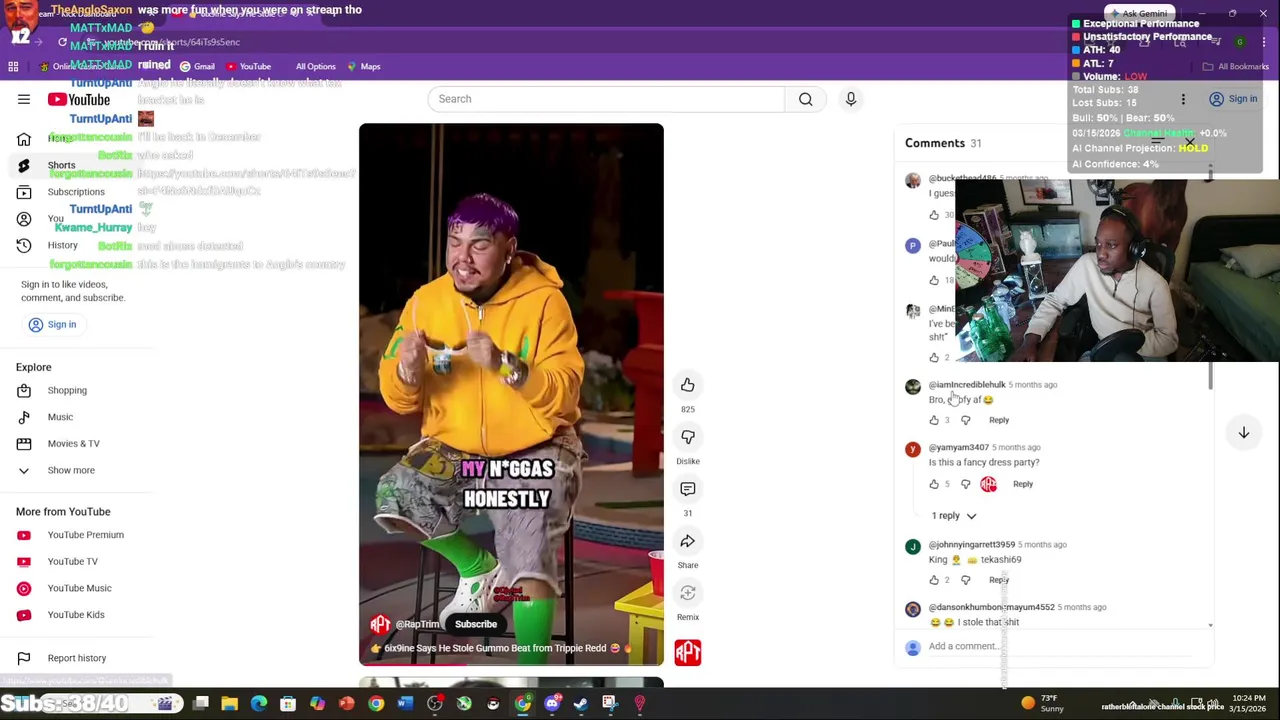Like the @johnnyingarrett3959 comment
Image resolution: width=1280 pixels, height=720 pixels.
(934, 580)
